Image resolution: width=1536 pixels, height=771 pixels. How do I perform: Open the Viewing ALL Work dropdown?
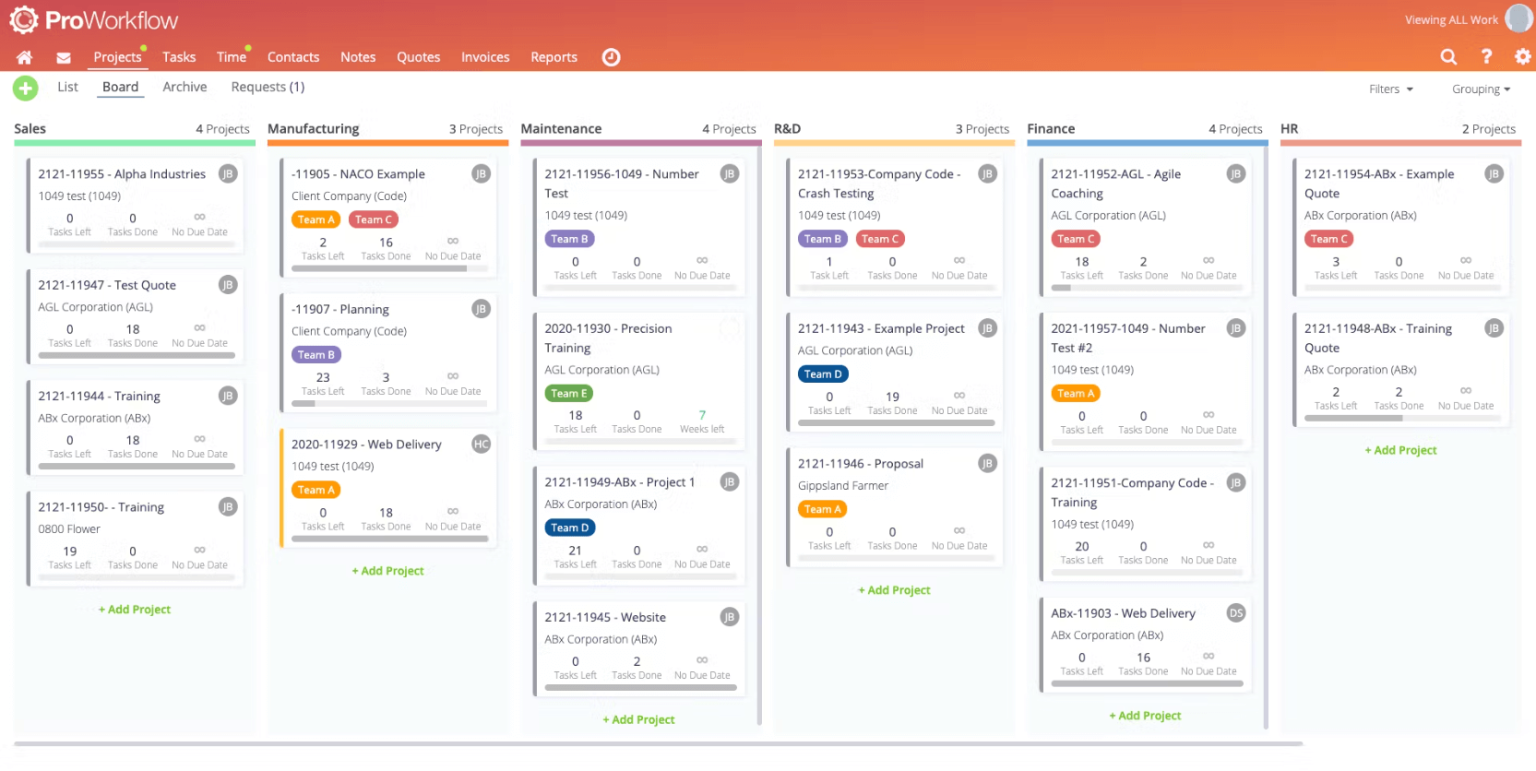pyautogui.click(x=1452, y=19)
